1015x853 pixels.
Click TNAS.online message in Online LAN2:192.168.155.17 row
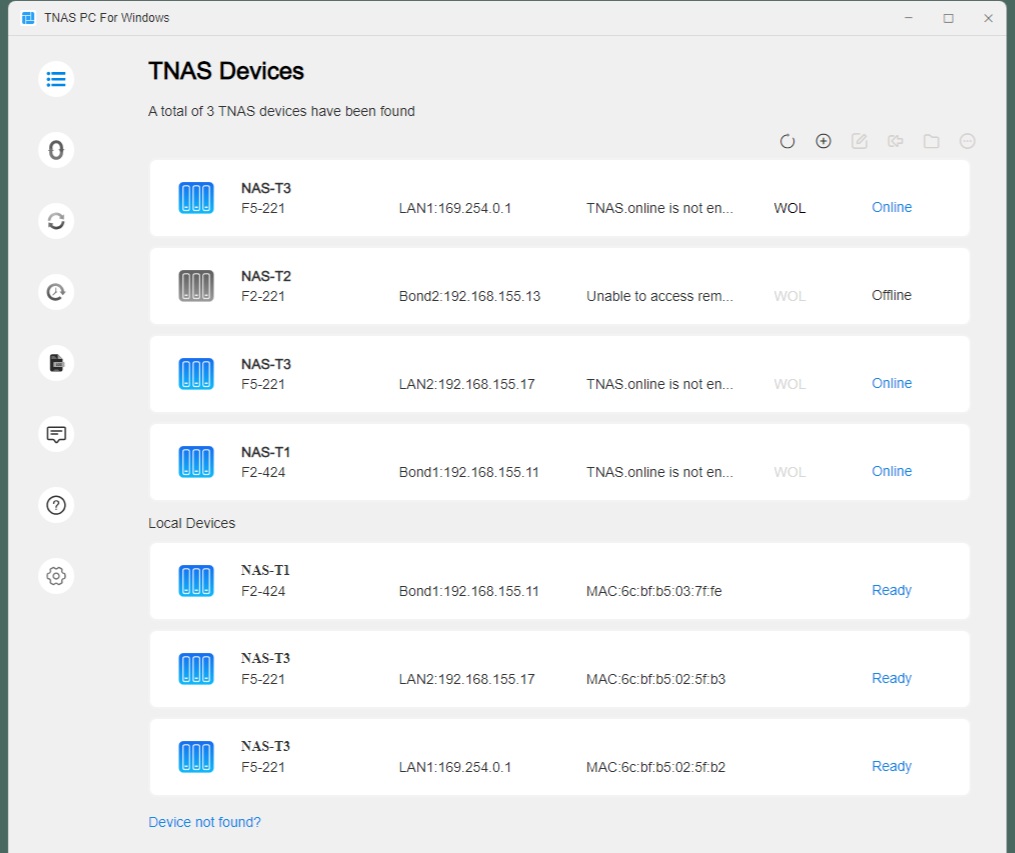pyautogui.click(x=660, y=384)
